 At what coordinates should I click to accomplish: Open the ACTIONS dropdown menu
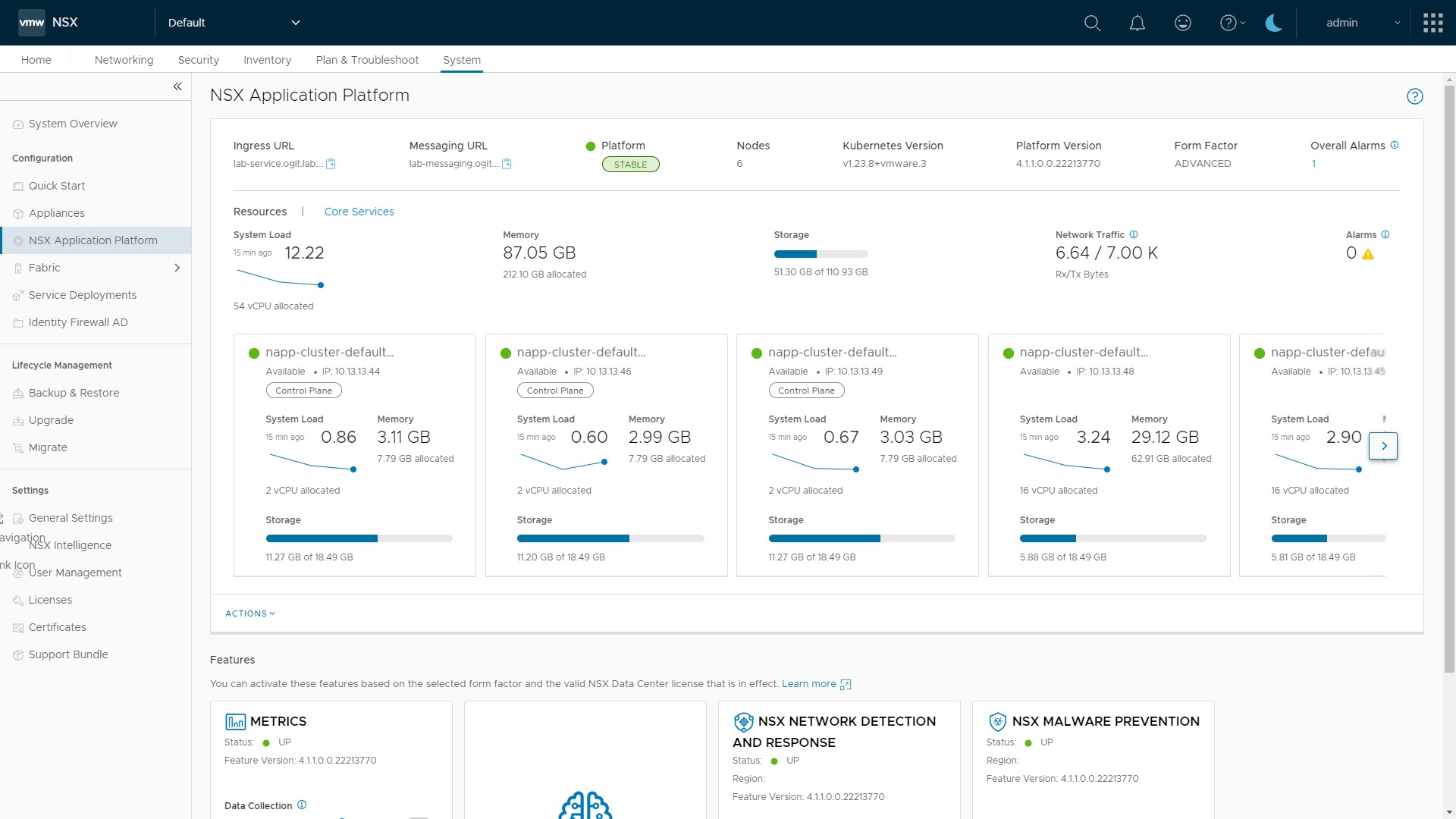tap(249, 613)
